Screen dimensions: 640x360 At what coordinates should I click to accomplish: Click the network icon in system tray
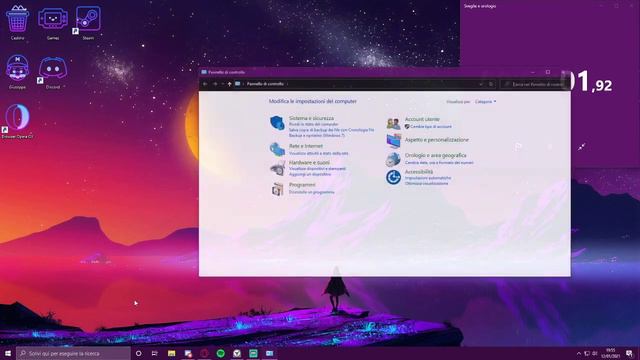click(x=587, y=353)
